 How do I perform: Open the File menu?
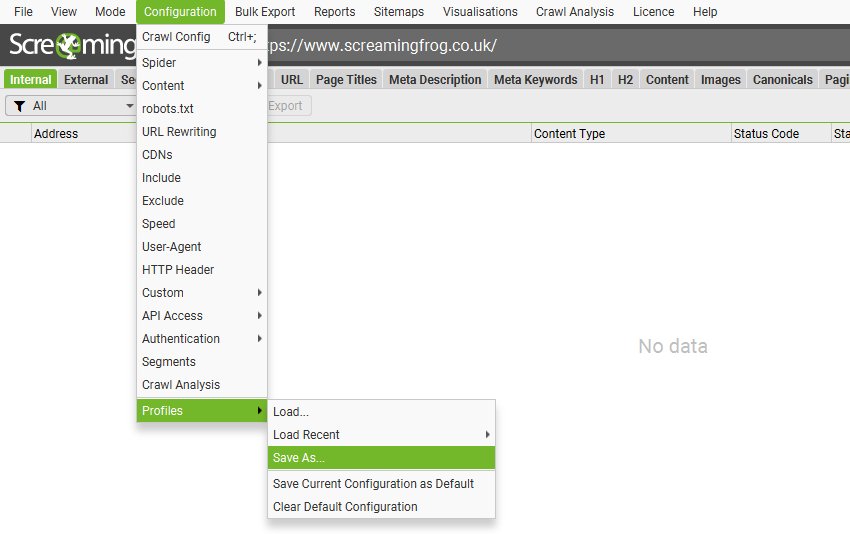tap(23, 11)
